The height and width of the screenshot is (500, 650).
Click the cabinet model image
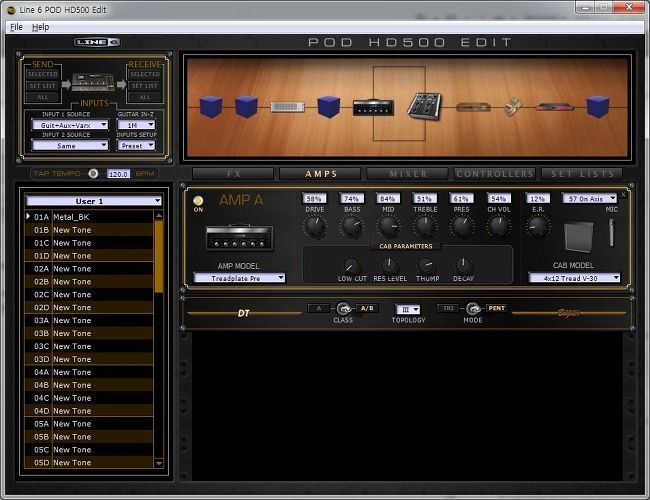pos(579,238)
